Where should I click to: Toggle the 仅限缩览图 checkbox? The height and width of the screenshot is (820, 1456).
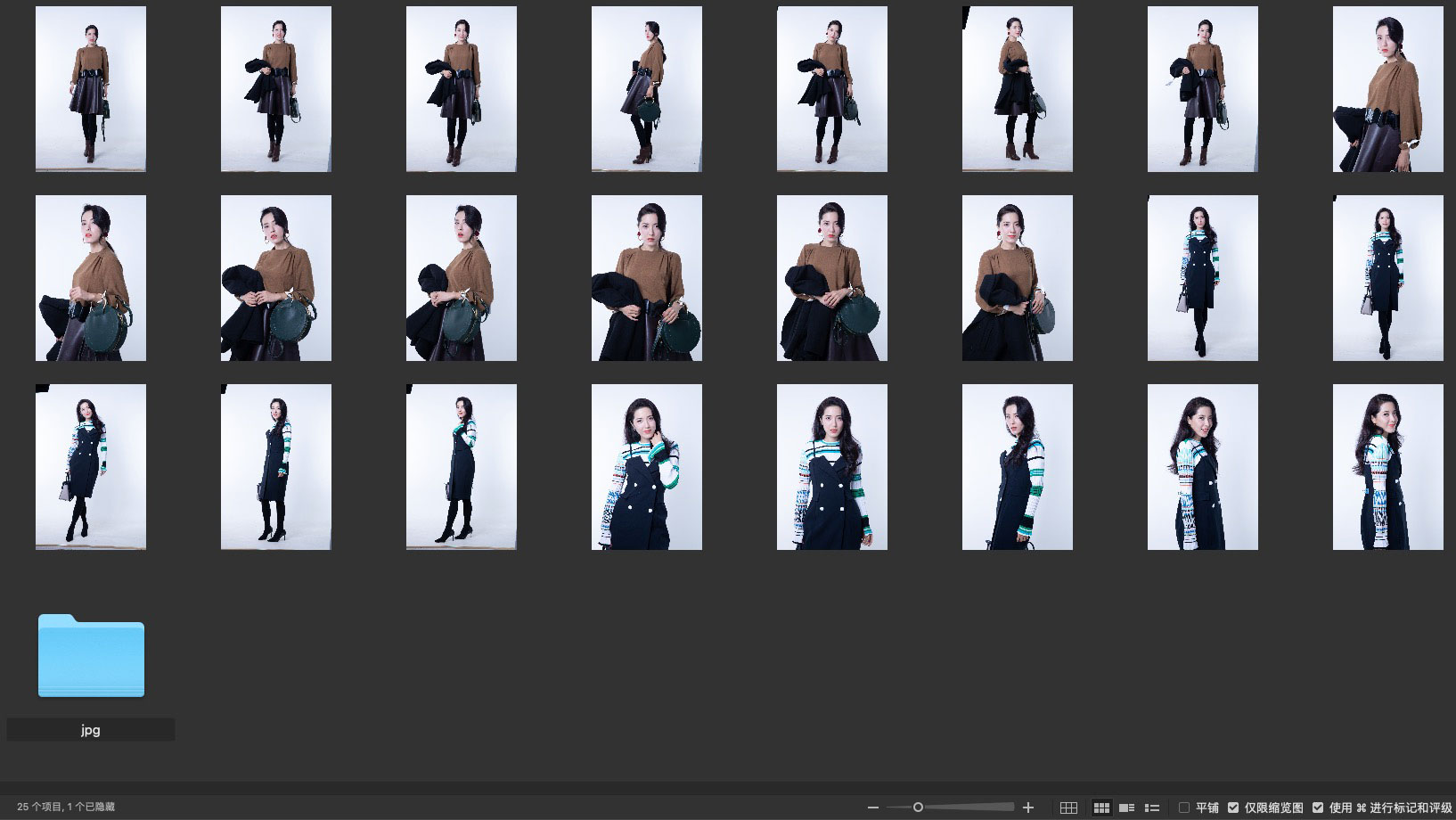1233,808
